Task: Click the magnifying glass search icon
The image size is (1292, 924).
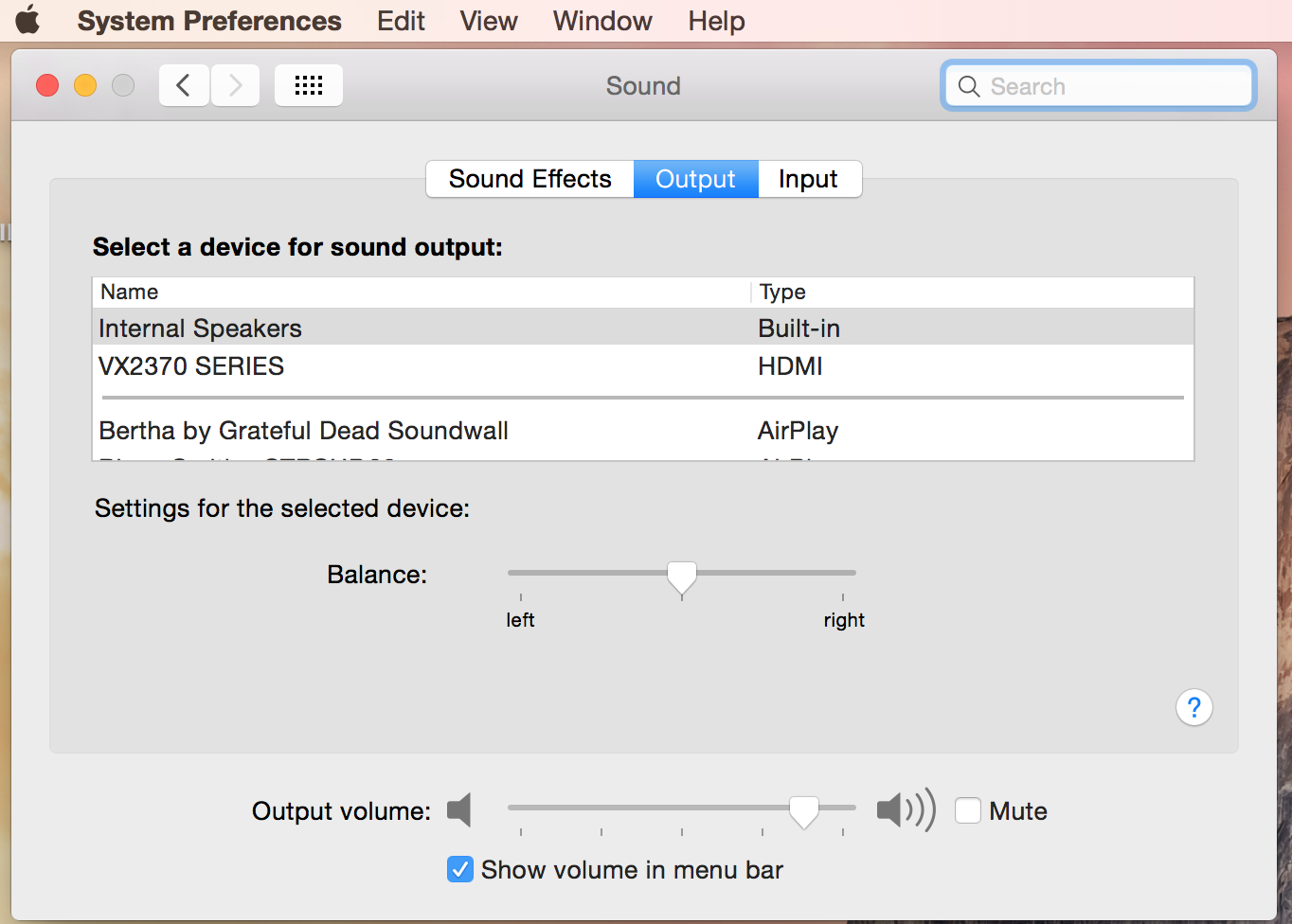Action: (x=968, y=87)
